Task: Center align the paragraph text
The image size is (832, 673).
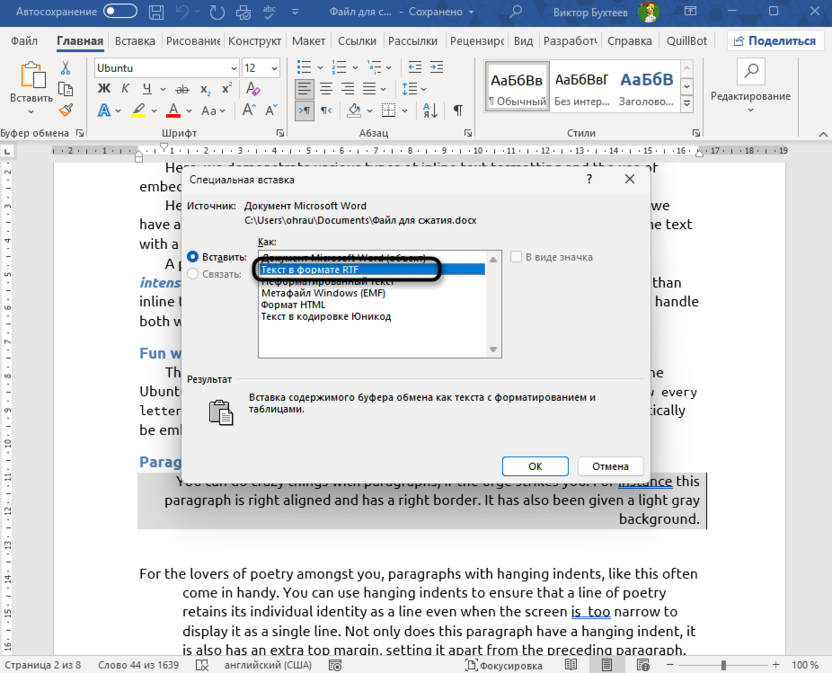Action: [326, 89]
